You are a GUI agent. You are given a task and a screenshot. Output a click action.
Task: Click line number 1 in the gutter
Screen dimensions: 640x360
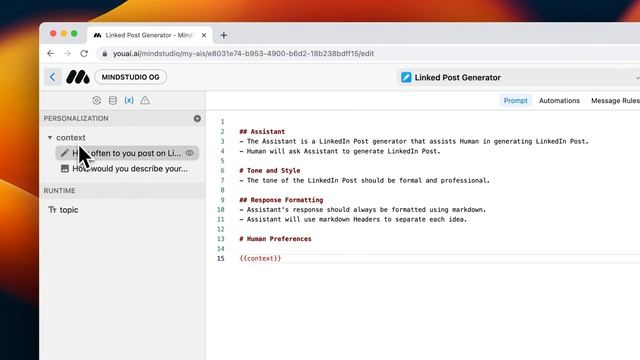(x=222, y=122)
